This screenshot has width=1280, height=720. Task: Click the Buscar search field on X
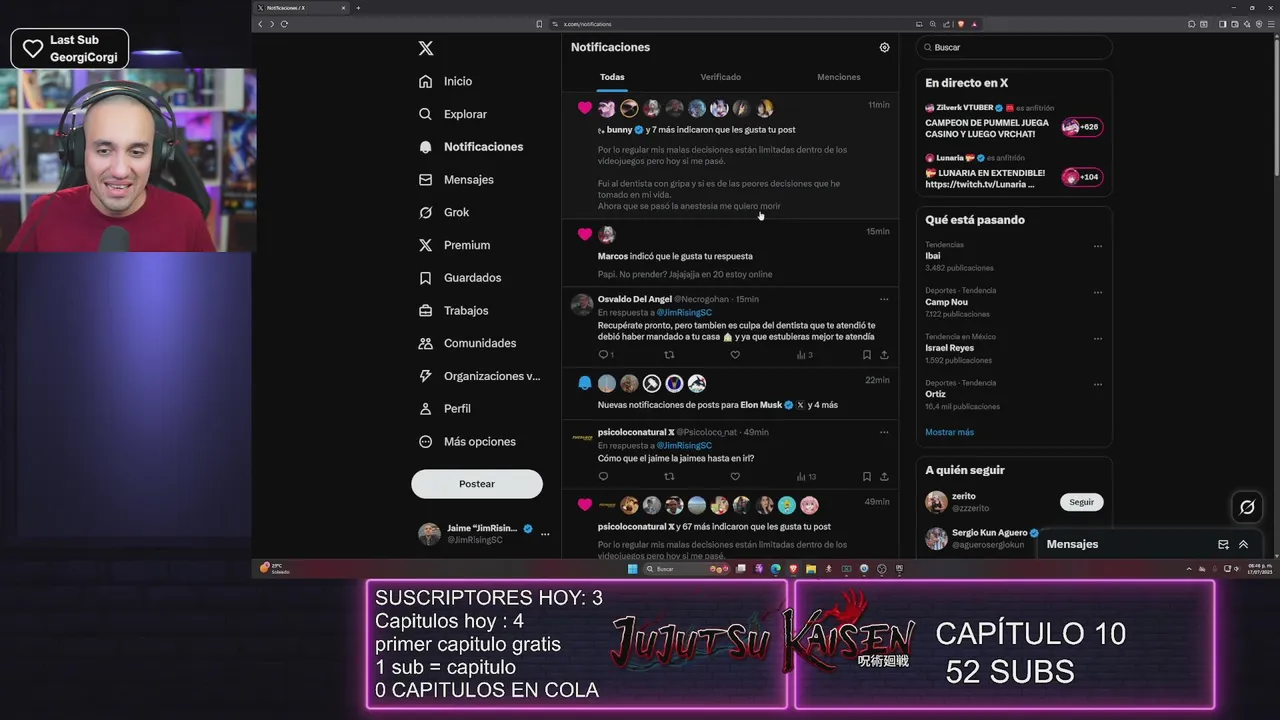tap(1014, 47)
